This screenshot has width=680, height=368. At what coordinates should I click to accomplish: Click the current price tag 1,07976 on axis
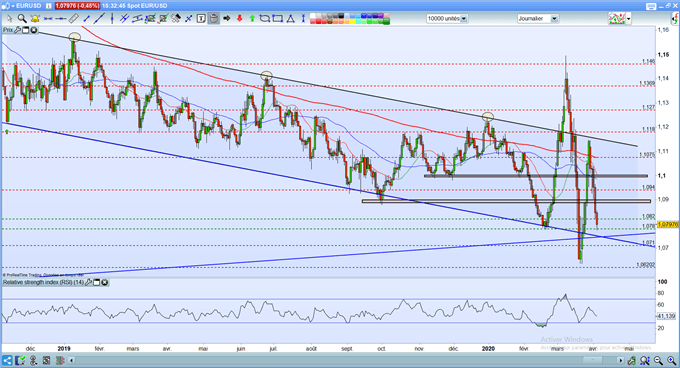pos(668,225)
